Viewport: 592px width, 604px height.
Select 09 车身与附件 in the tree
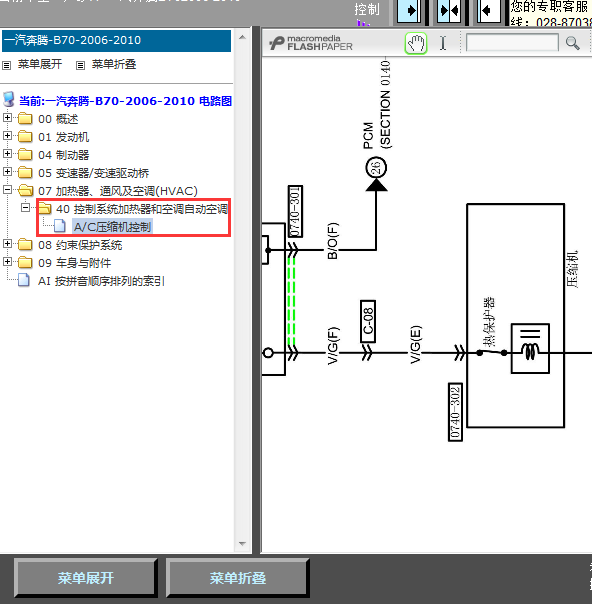[x=75, y=263]
